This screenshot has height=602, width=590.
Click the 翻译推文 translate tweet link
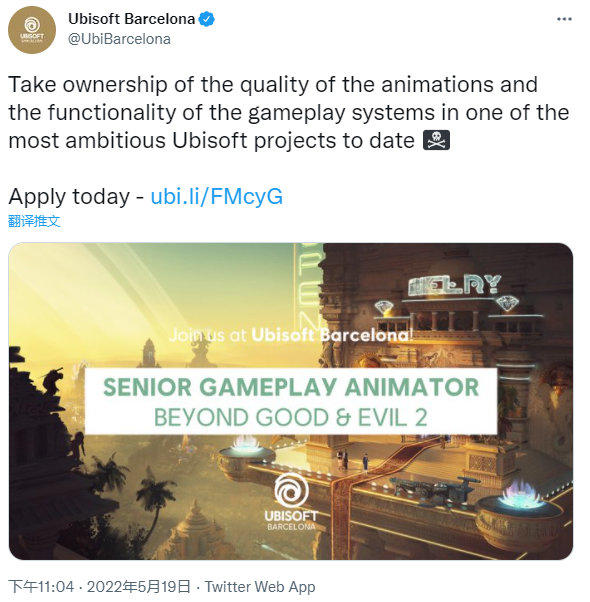pyautogui.click(x=34, y=221)
